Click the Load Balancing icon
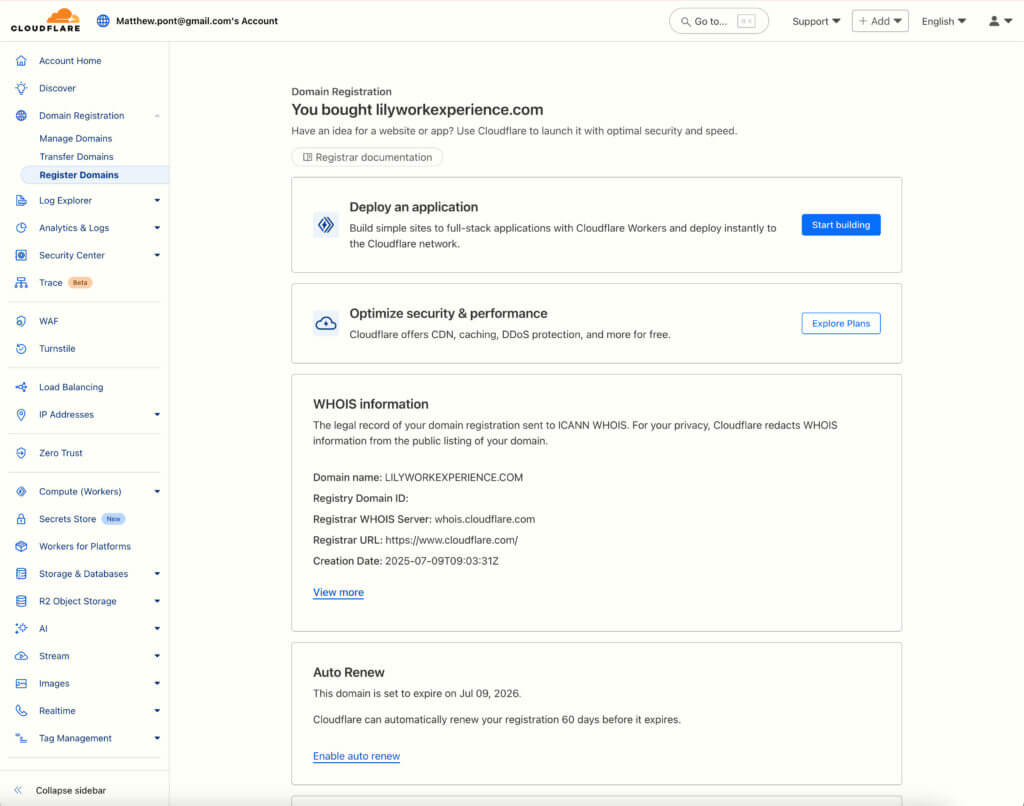 (x=21, y=387)
